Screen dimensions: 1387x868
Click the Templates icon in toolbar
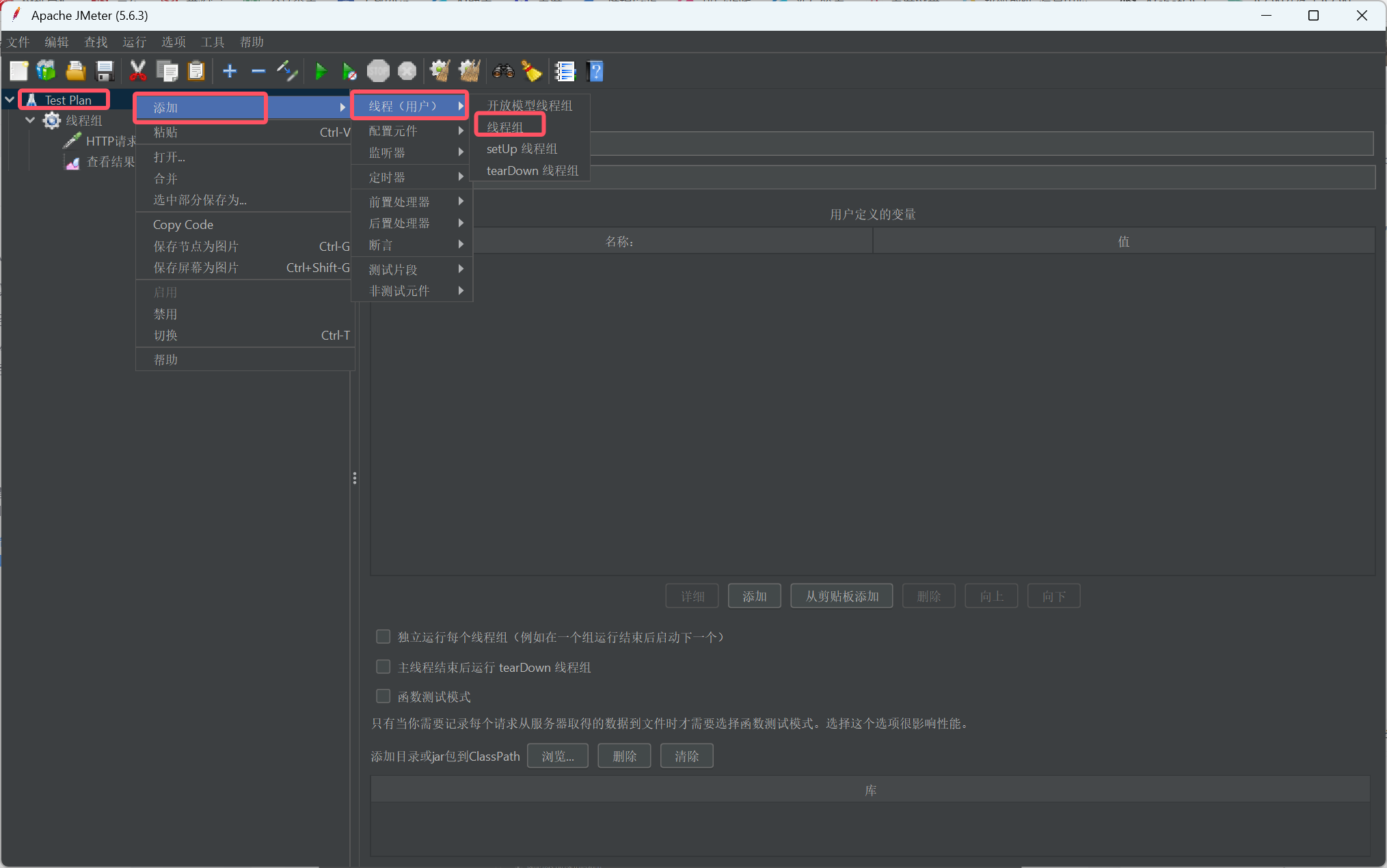pos(46,71)
